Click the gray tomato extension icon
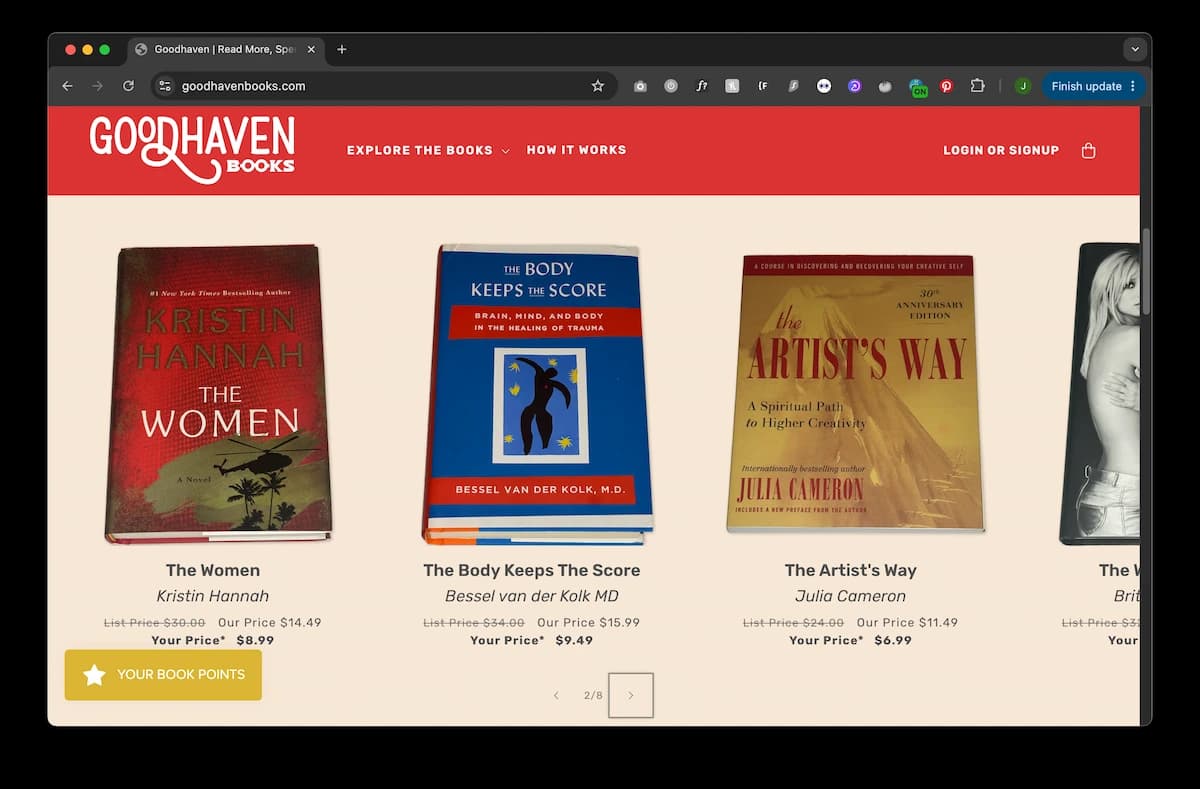 pos(885,86)
